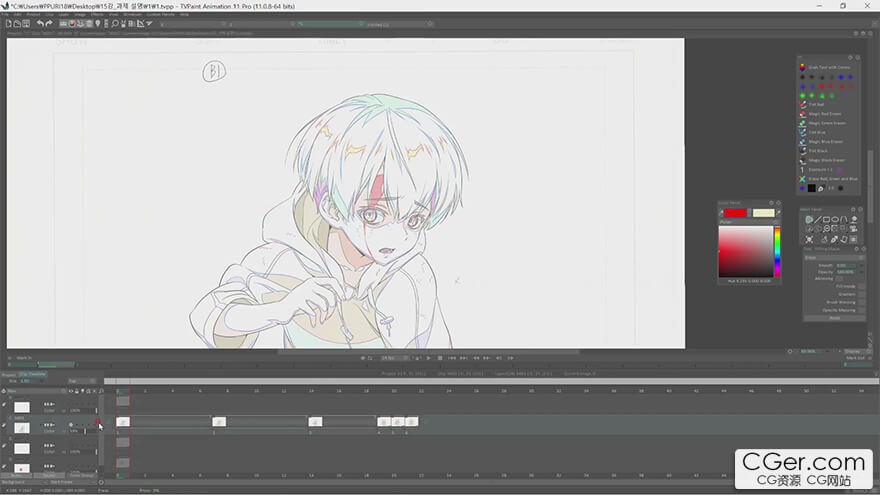Click the left eyedropper in the color panel
The height and width of the screenshot is (495, 880).
721,213
